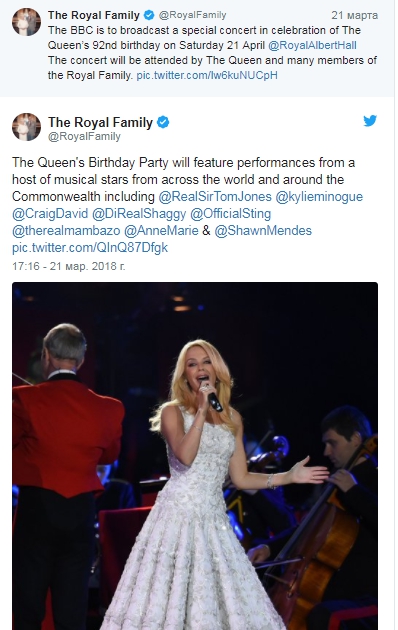Open the @CraigDavid mention

coord(50,213)
